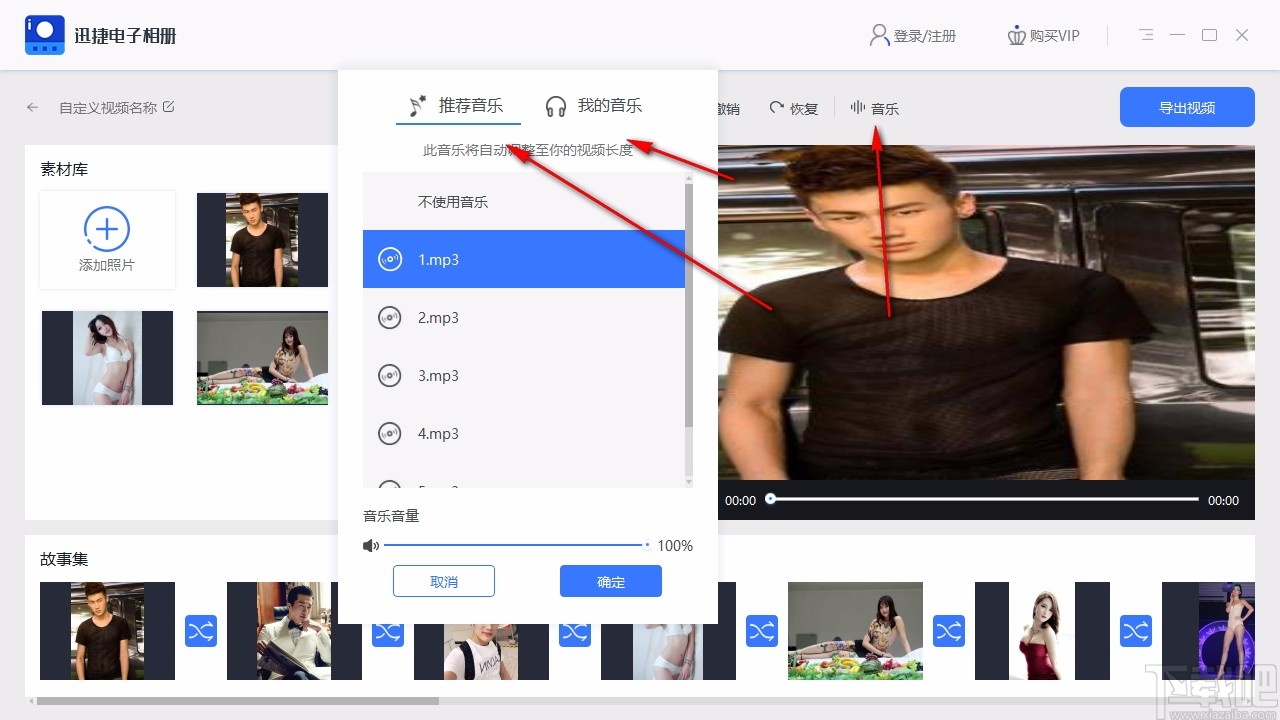1280x720 pixels.
Task: Choose the 4.mp3 track
Action: [523, 433]
